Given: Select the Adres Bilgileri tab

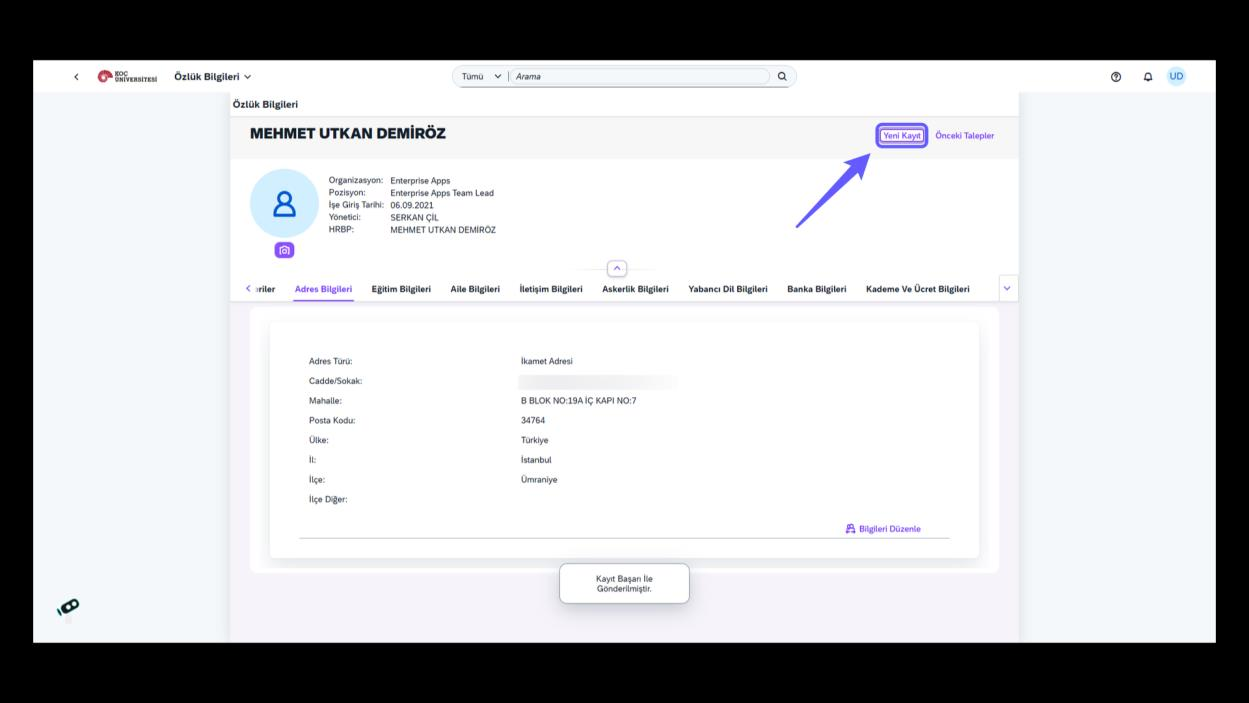Looking at the screenshot, I should [323, 289].
